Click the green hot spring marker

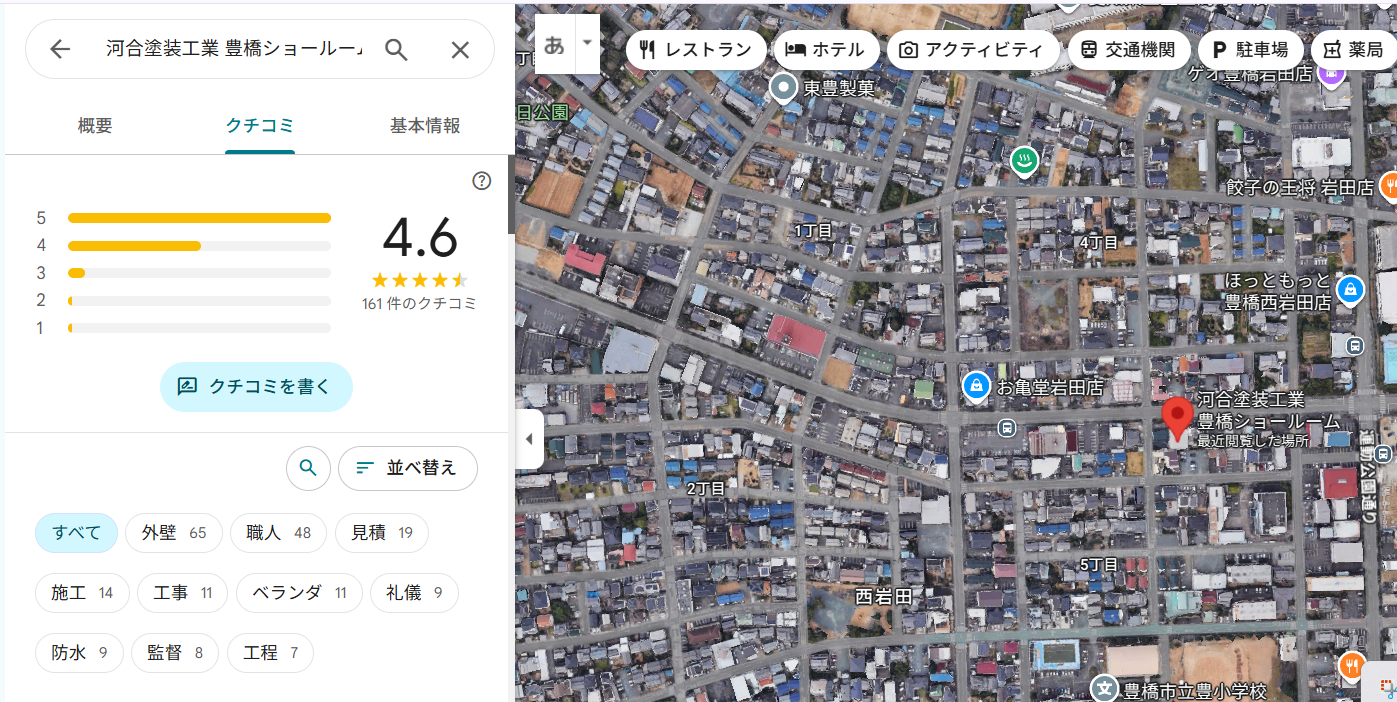coord(1023,160)
